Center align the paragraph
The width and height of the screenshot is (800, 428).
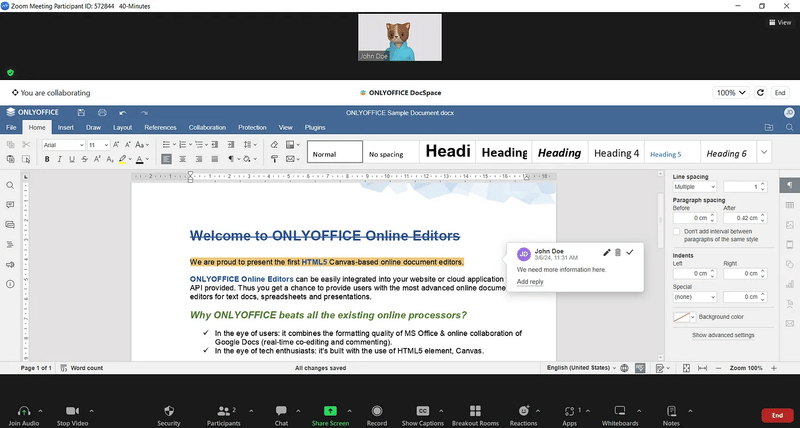click(182, 160)
